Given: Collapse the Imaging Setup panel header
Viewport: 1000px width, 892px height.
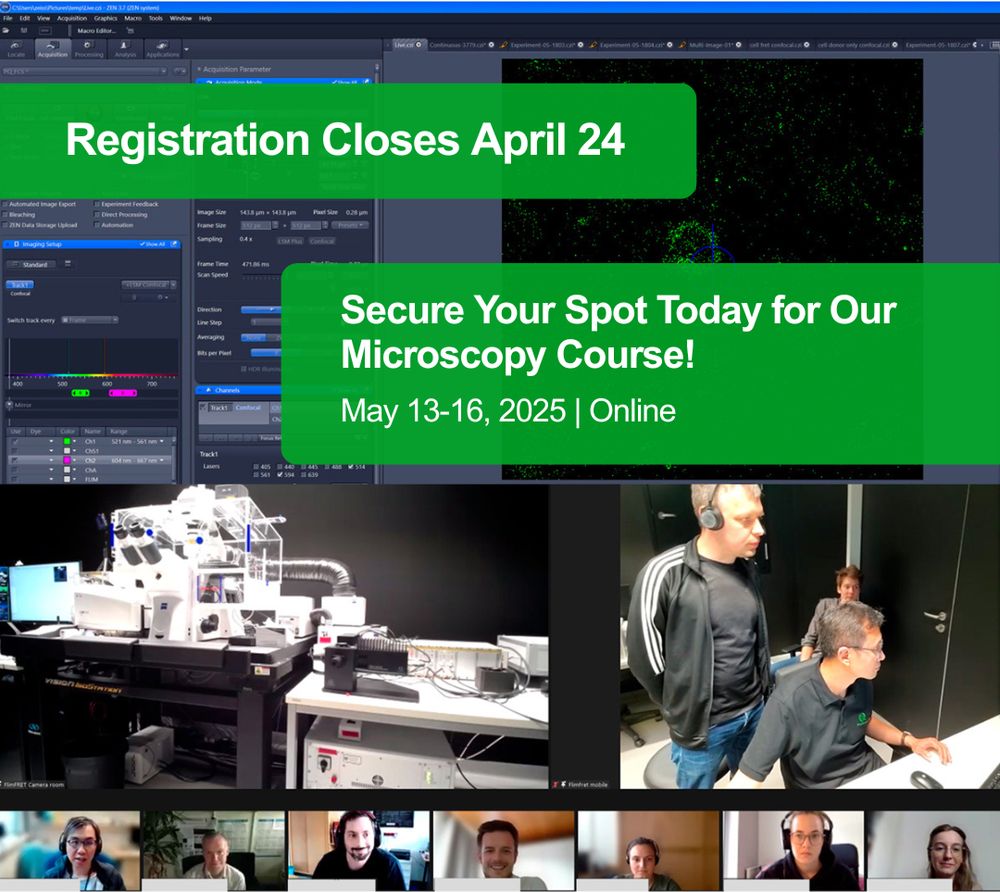Looking at the screenshot, I should click(x=8, y=244).
